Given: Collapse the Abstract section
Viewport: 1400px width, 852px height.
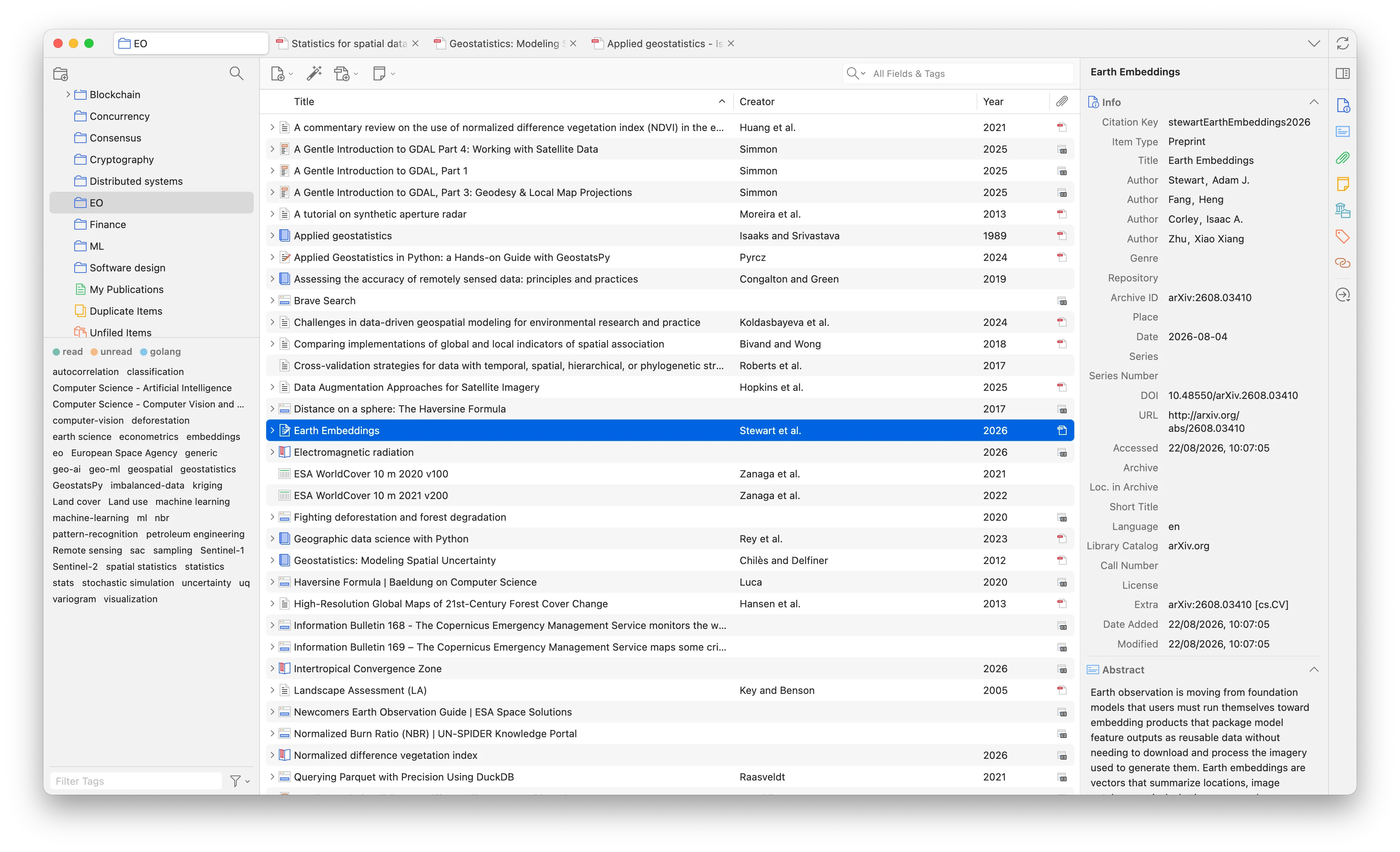Looking at the screenshot, I should (x=1314, y=670).
